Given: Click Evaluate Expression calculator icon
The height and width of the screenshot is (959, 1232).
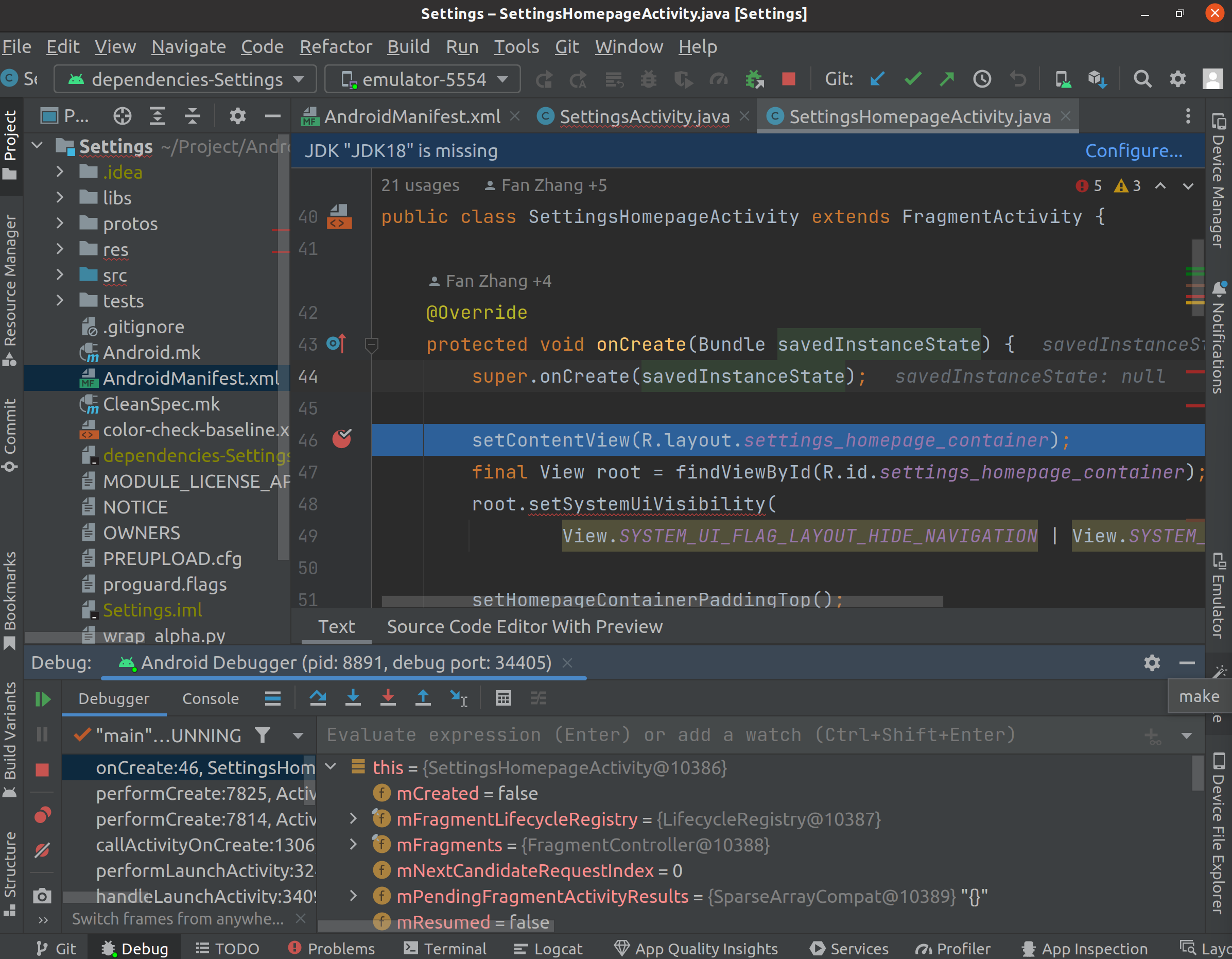Looking at the screenshot, I should coord(503,698).
